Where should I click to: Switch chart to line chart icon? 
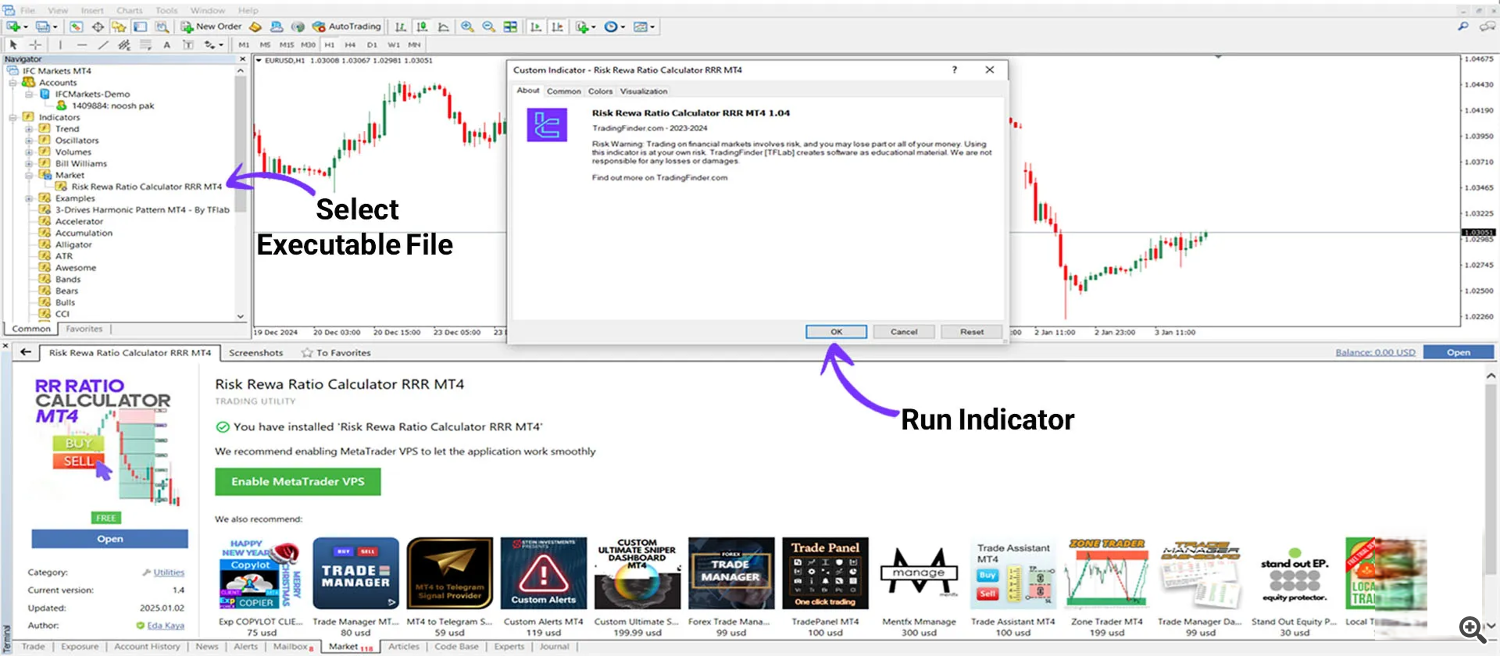pyautogui.click(x=444, y=27)
